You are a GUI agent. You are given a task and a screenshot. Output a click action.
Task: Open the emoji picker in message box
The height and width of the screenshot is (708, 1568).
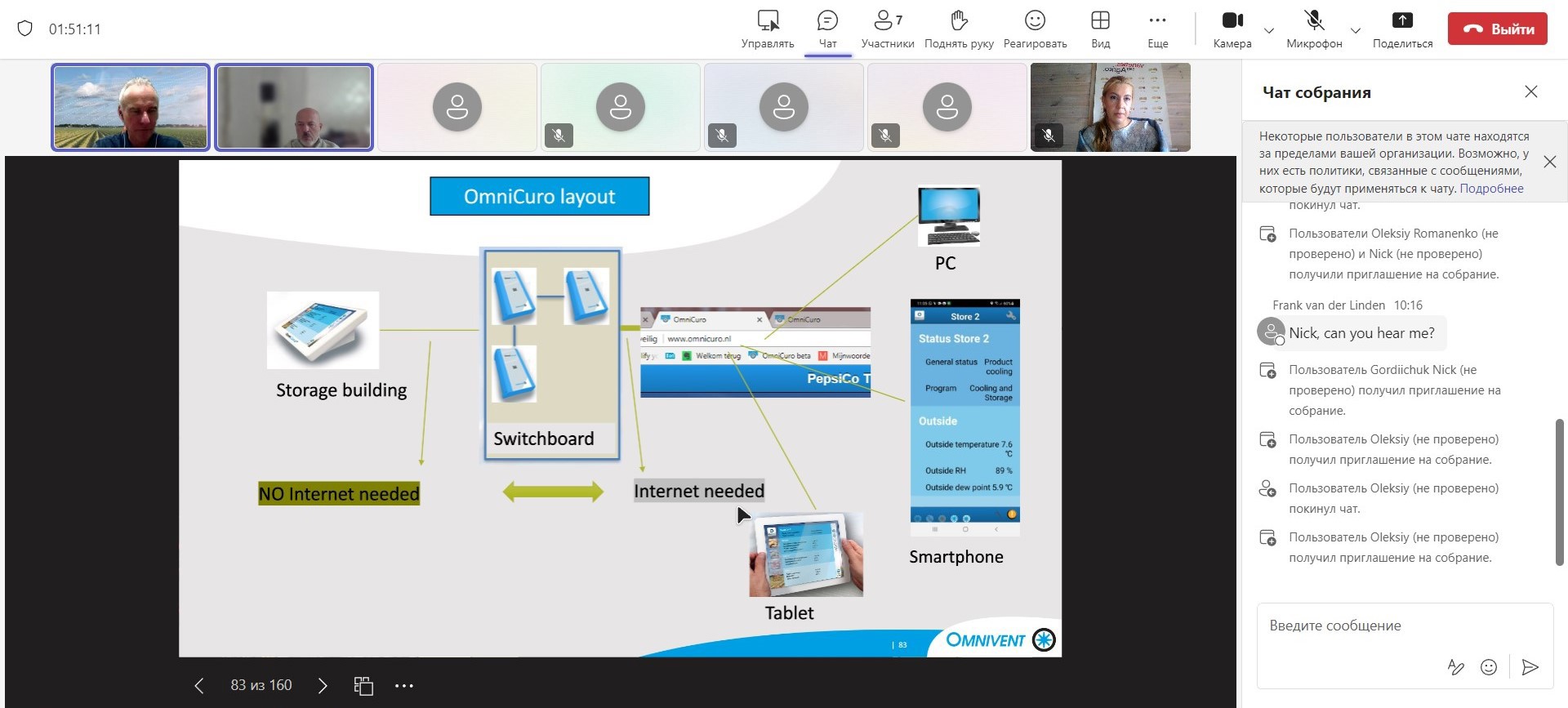tap(1489, 667)
